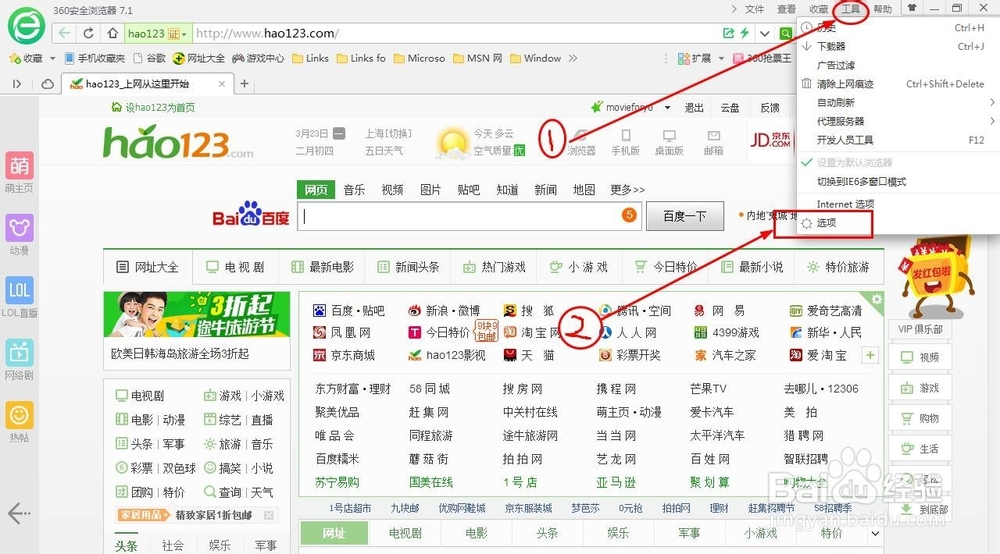Image resolution: width=1000 pixels, height=554 pixels.
Task: Open the 帮助 menu
Action: pyautogui.click(x=883, y=9)
